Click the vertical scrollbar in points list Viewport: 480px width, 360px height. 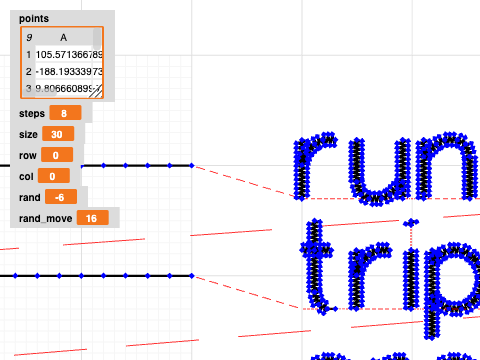(x=97, y=38)
